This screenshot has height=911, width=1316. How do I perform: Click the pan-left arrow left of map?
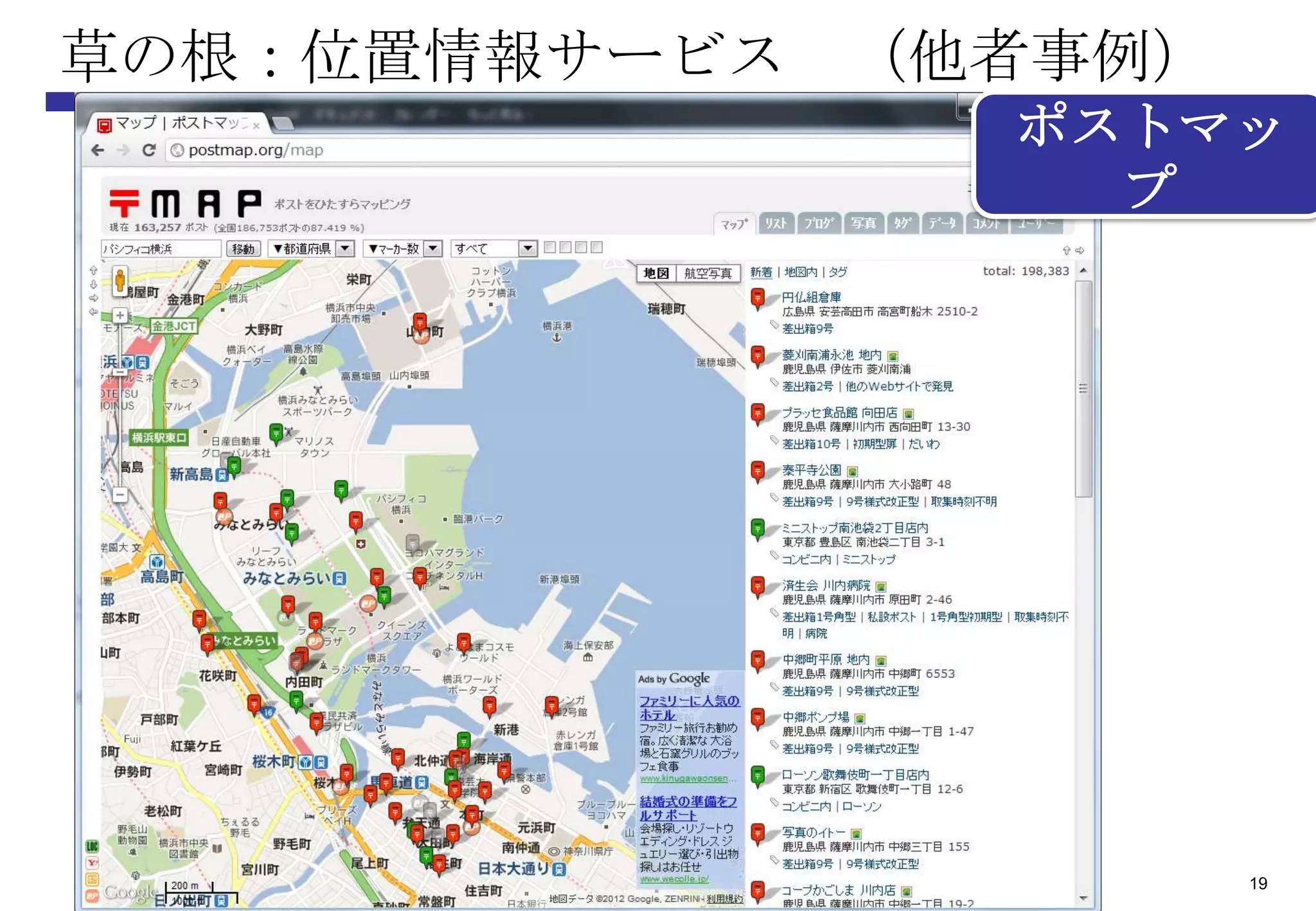(94, 312)
